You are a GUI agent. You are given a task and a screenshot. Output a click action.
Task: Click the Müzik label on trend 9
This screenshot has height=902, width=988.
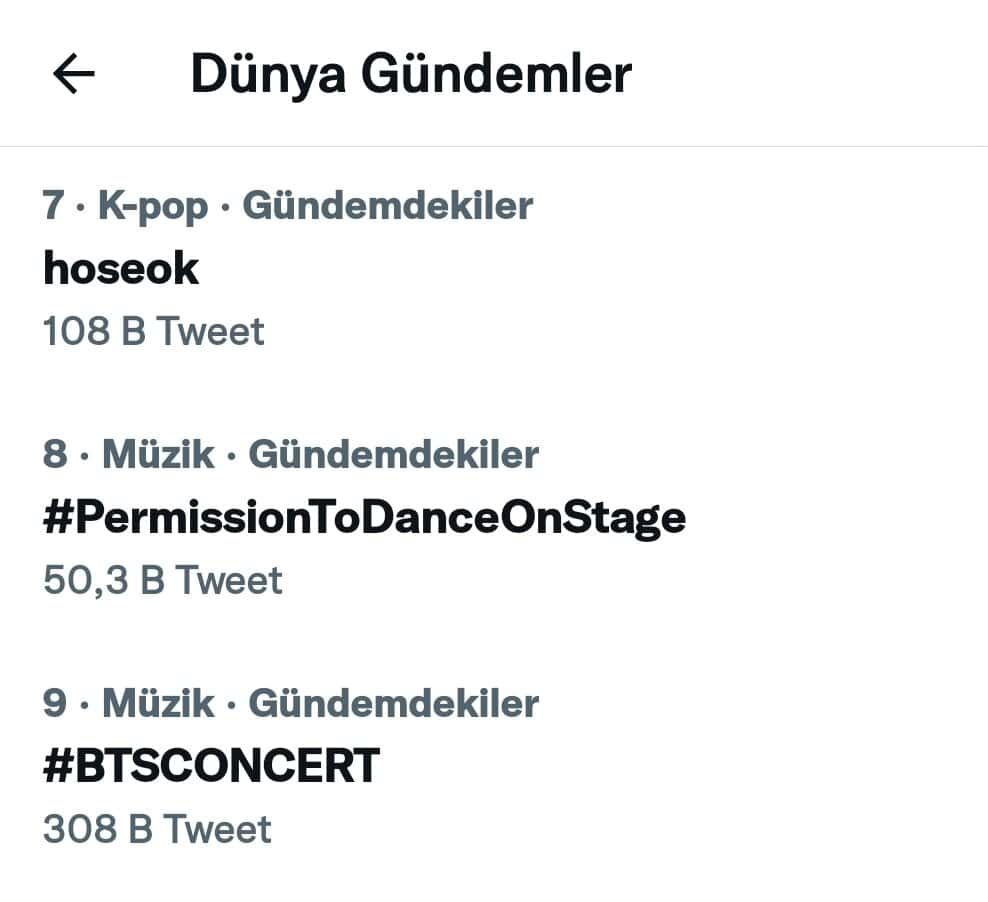[158, 703]
